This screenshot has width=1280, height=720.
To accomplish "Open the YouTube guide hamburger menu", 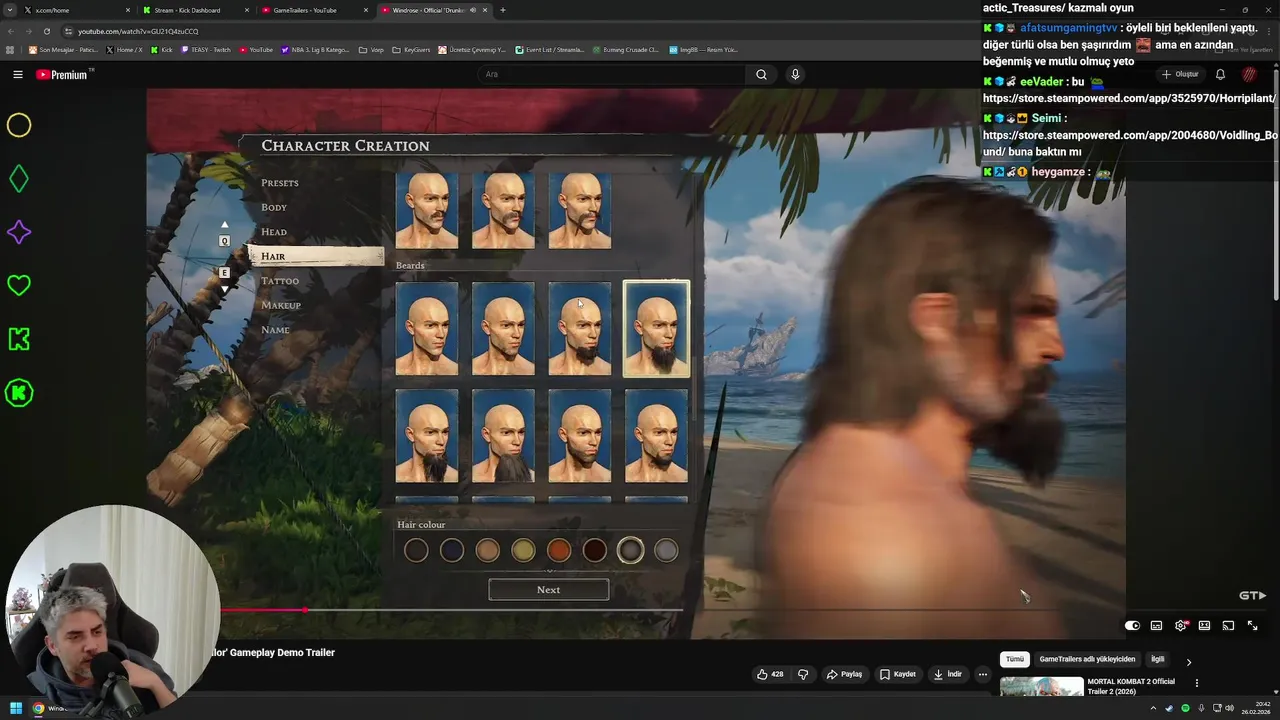I will tap(17, 74).
